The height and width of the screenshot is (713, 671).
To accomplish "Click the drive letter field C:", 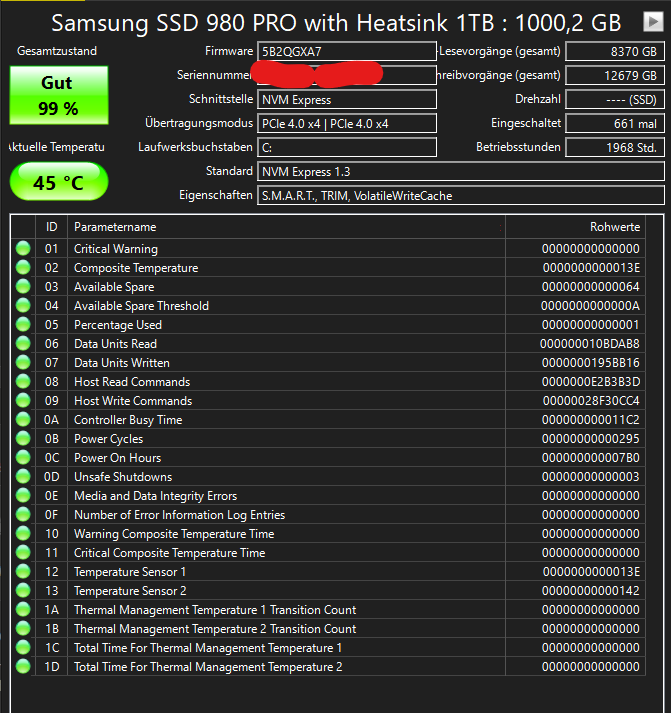I will 347,147.
